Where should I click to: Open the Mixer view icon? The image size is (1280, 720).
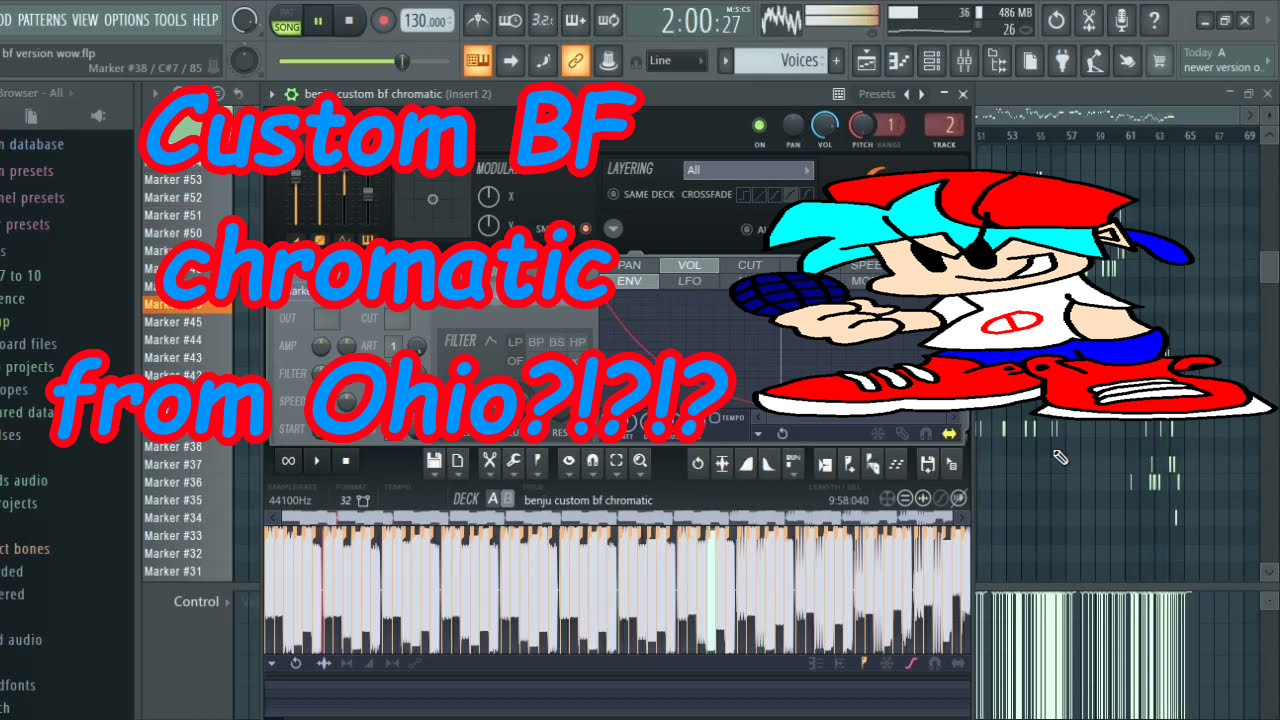[964, 61]
